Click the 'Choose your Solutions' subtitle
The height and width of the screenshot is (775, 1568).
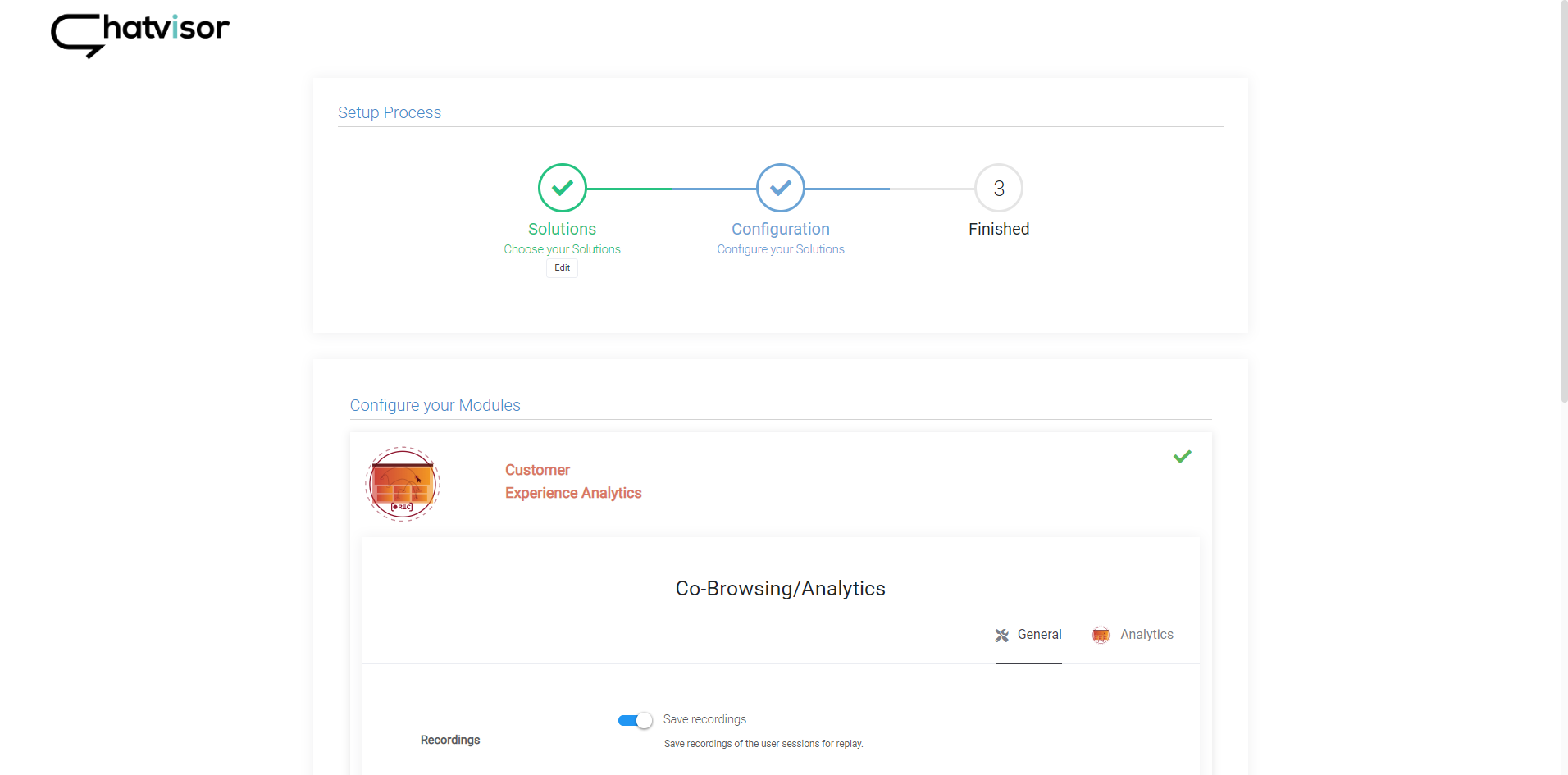pyautogui.click(x=563, y=249)
